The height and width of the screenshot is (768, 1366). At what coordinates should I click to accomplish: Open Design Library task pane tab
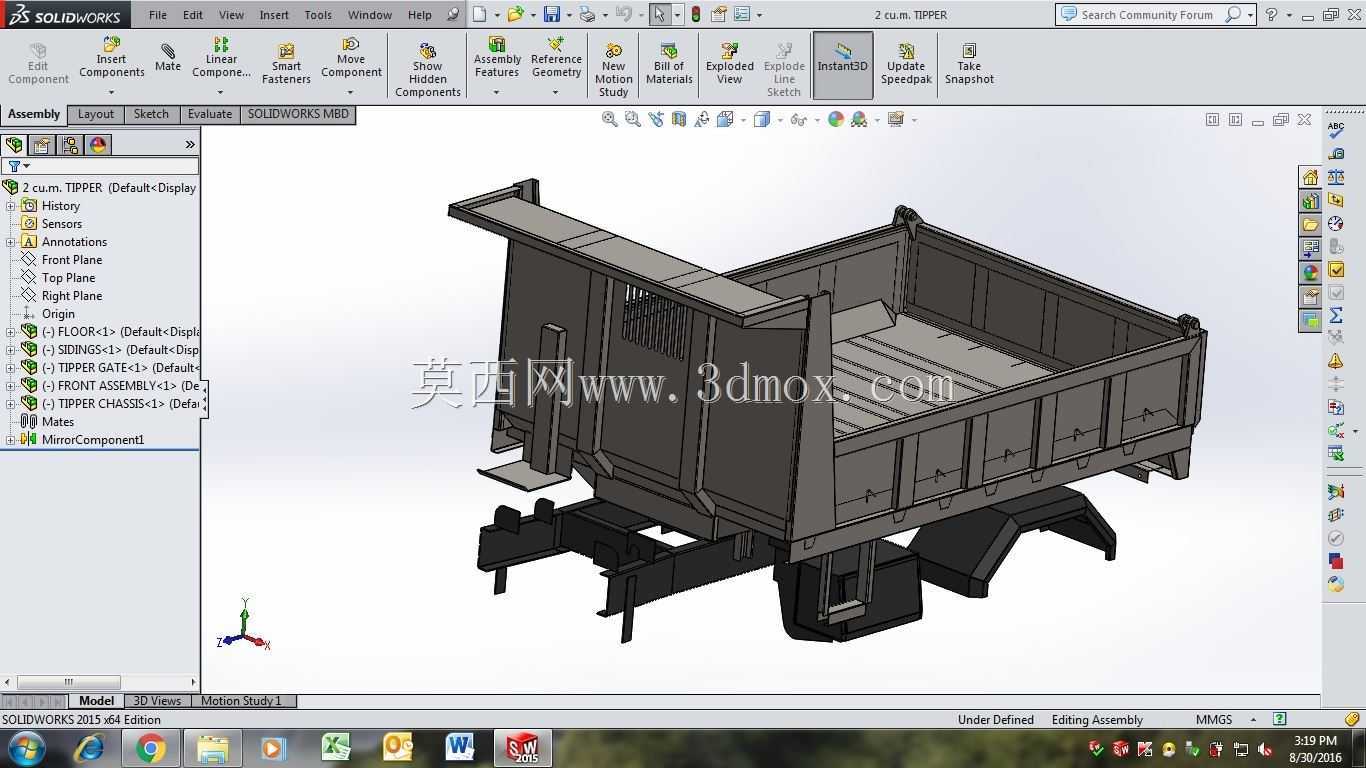click(1310, 201)
